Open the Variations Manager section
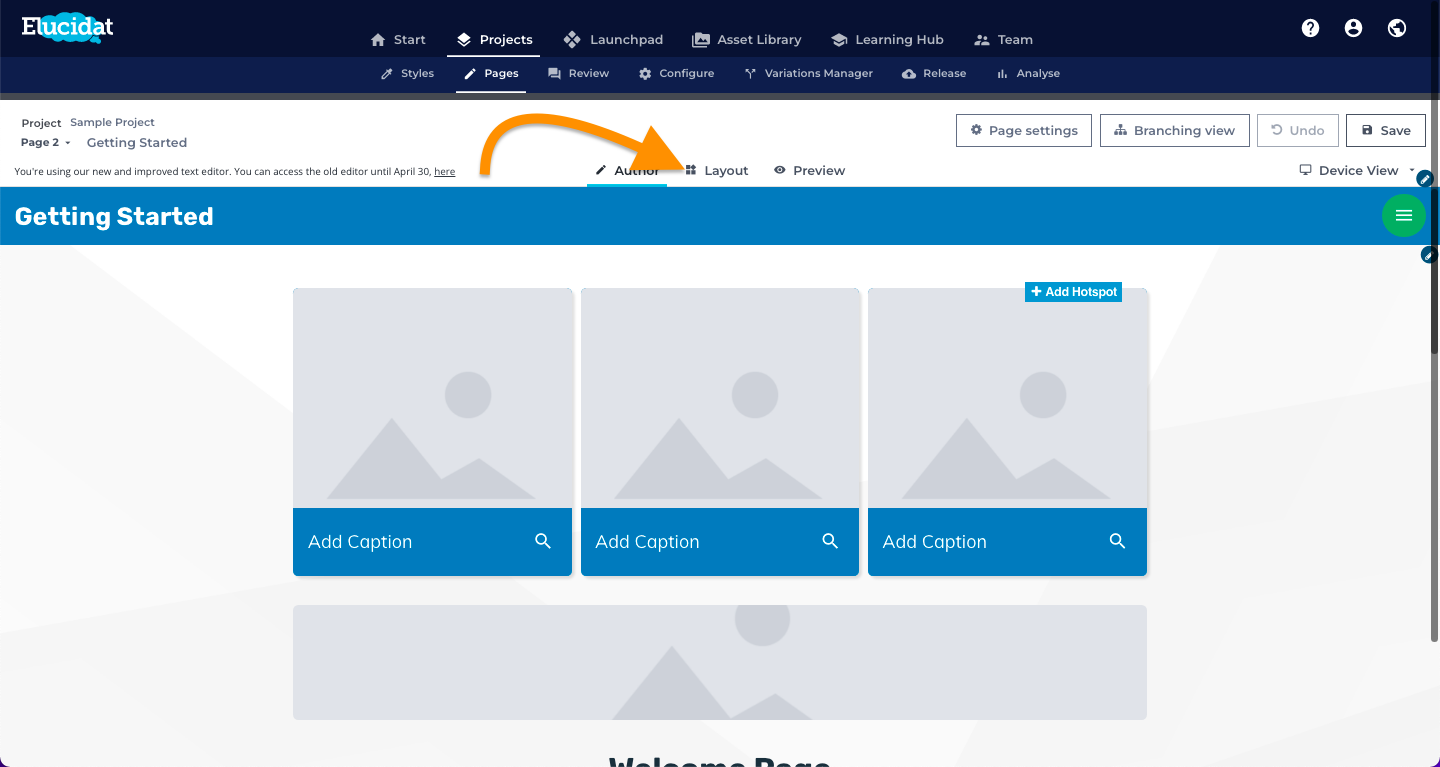The image size is (1440, 767). pos(808,73)
